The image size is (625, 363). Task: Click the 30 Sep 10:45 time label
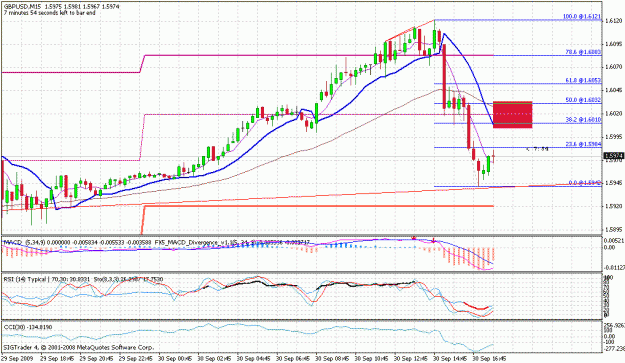pos(372,358)
